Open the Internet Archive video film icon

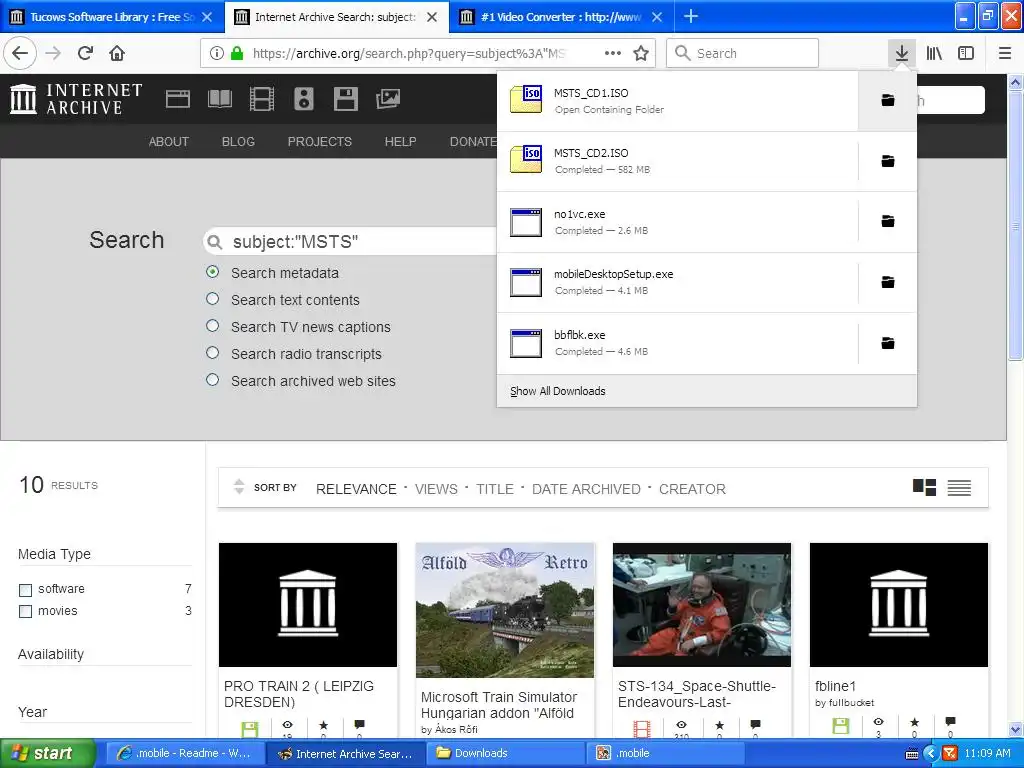pos(261,99)
